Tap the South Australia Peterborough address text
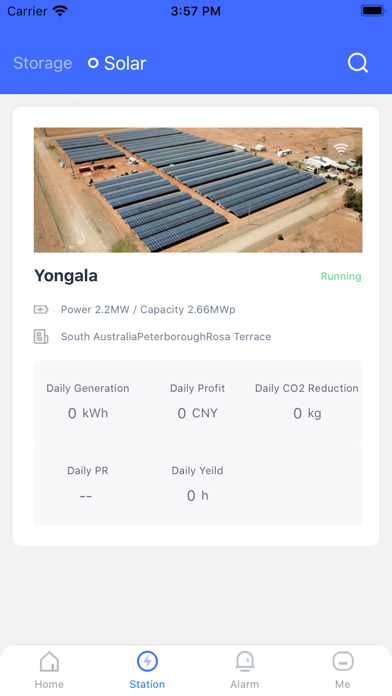Screen dimensions: 392x696 (x=166, y=336)
